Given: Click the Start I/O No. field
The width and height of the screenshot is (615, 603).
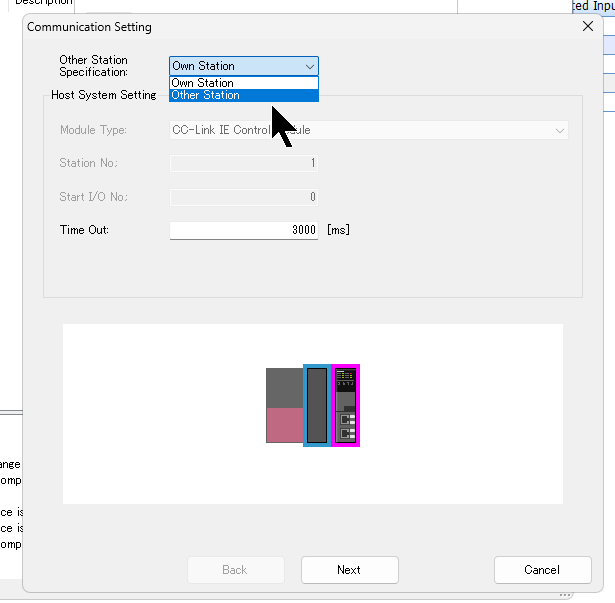Looking at the screenshot, I should click(244, 197).
